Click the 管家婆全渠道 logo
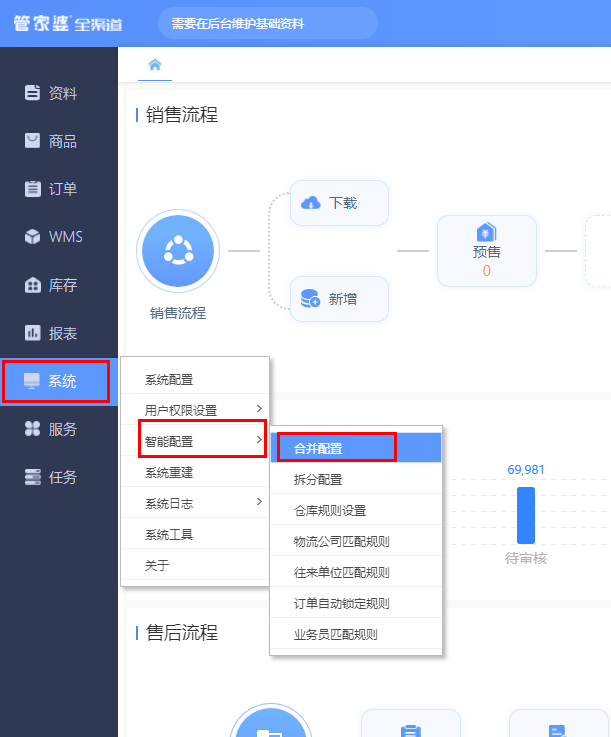 tap(68, 24)
